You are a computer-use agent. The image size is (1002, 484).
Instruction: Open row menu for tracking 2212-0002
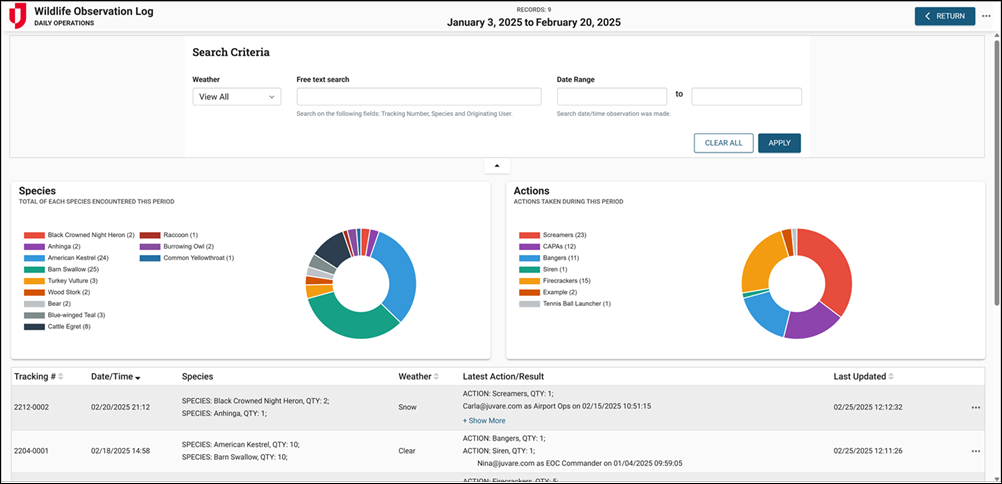975,407
